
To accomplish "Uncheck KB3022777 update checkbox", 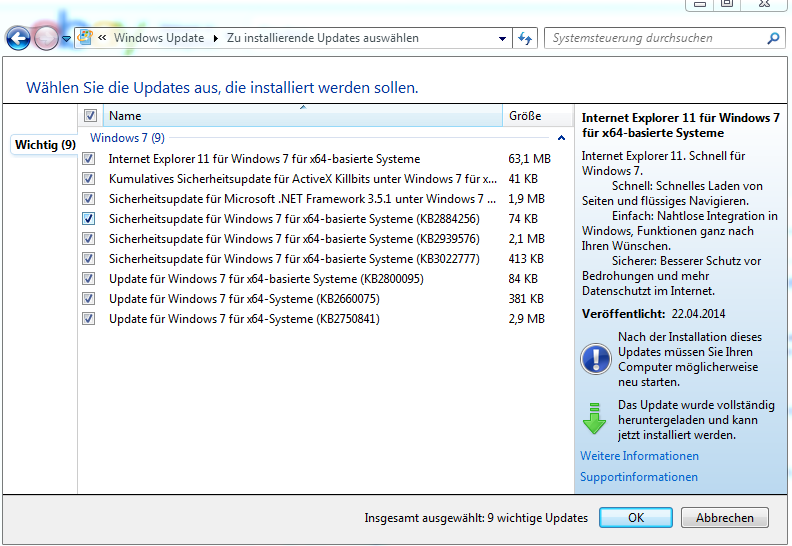I will pos(89,259).
